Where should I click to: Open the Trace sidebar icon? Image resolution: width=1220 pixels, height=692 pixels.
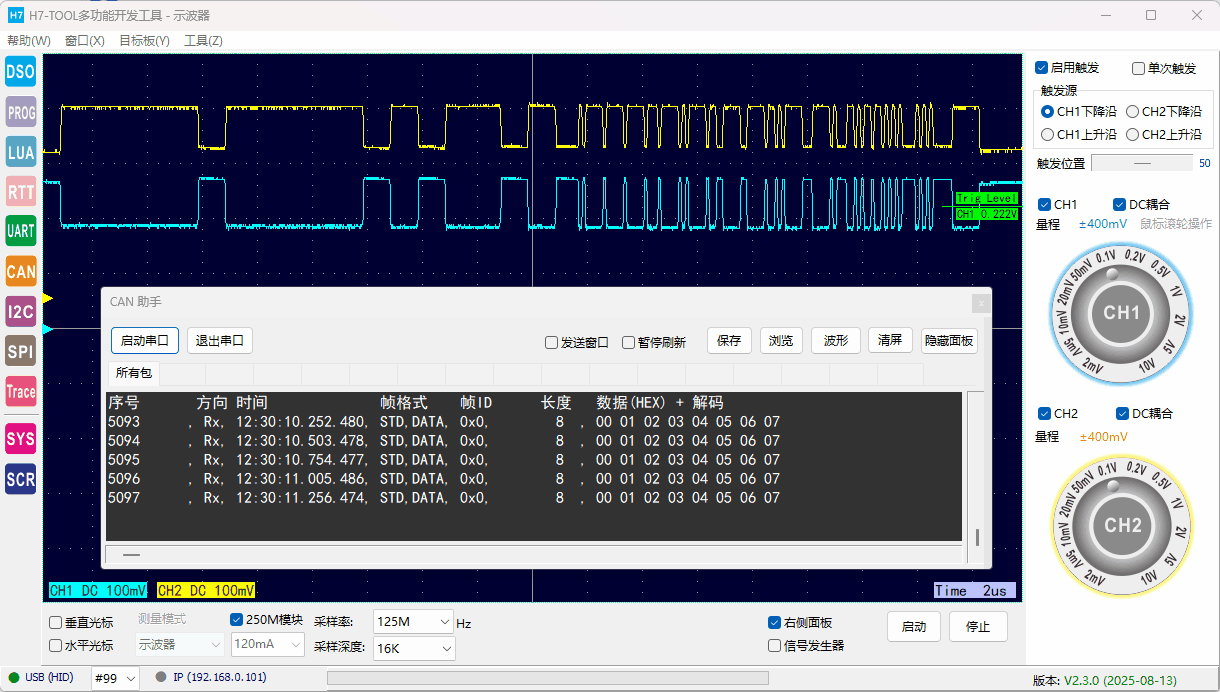[21, 391]
